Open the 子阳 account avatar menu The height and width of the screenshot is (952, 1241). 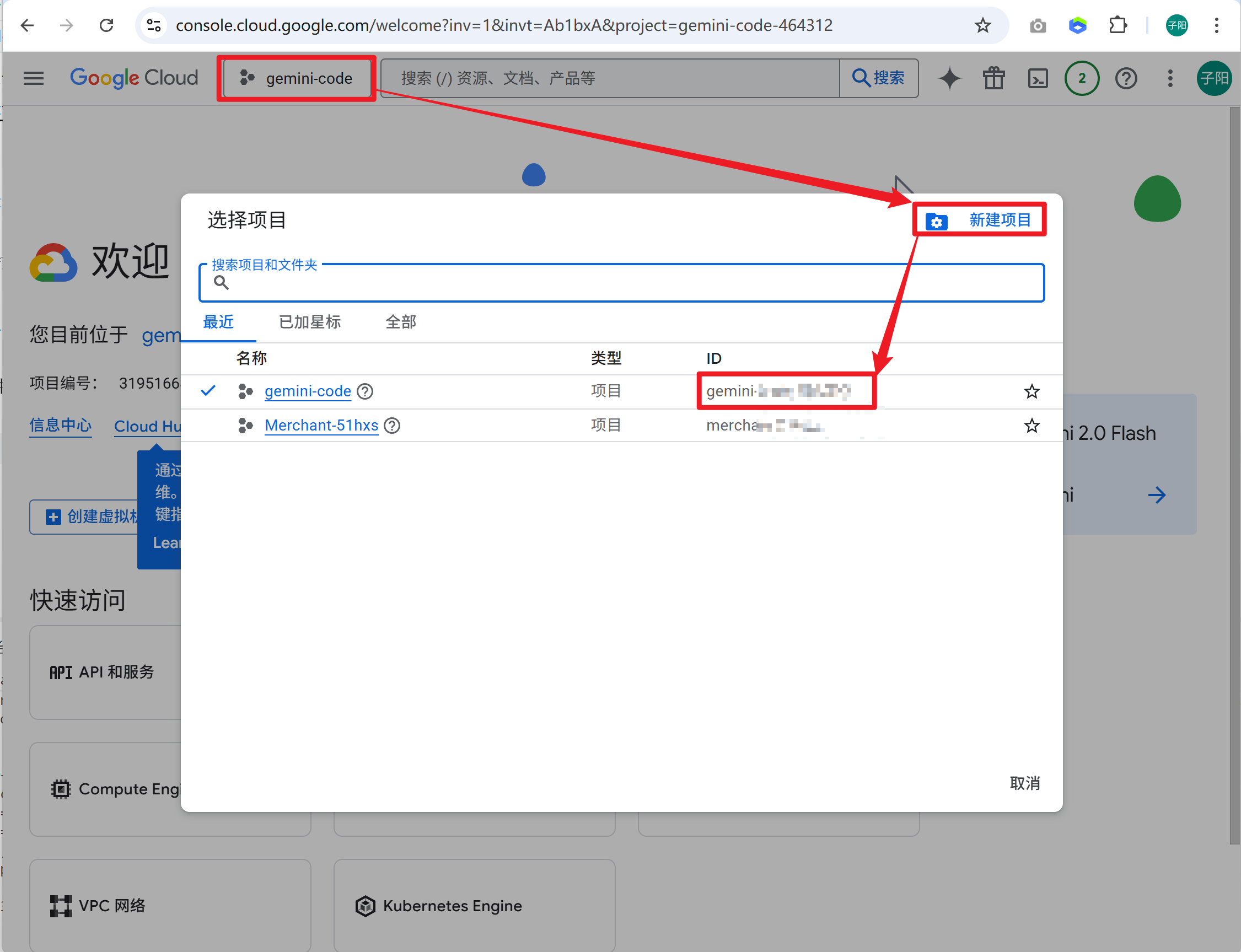click(1213, 78)
